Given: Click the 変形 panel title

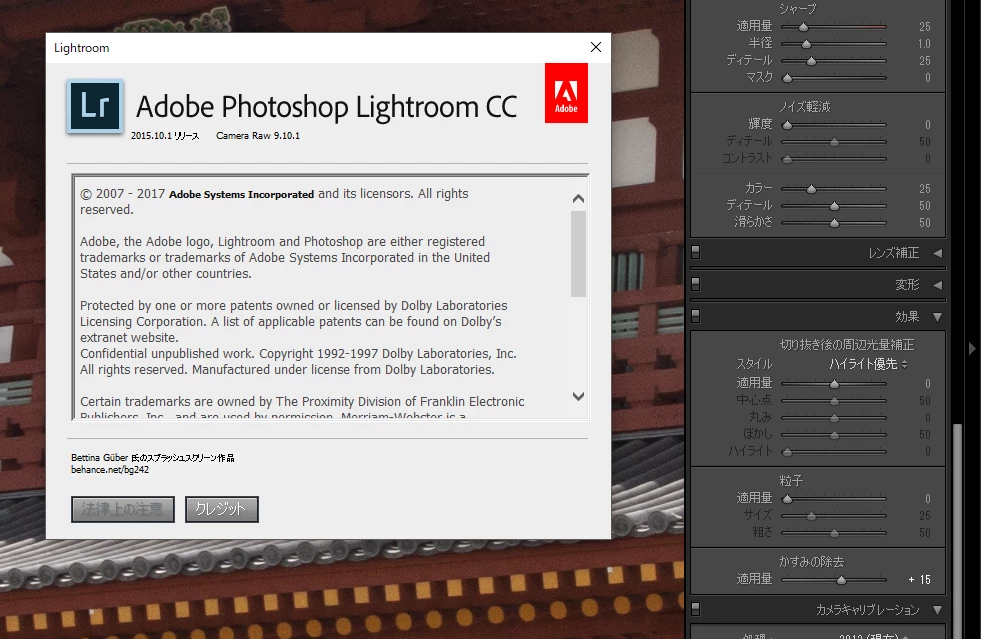Looking at the screenshot, I should (x=907, y=285).
